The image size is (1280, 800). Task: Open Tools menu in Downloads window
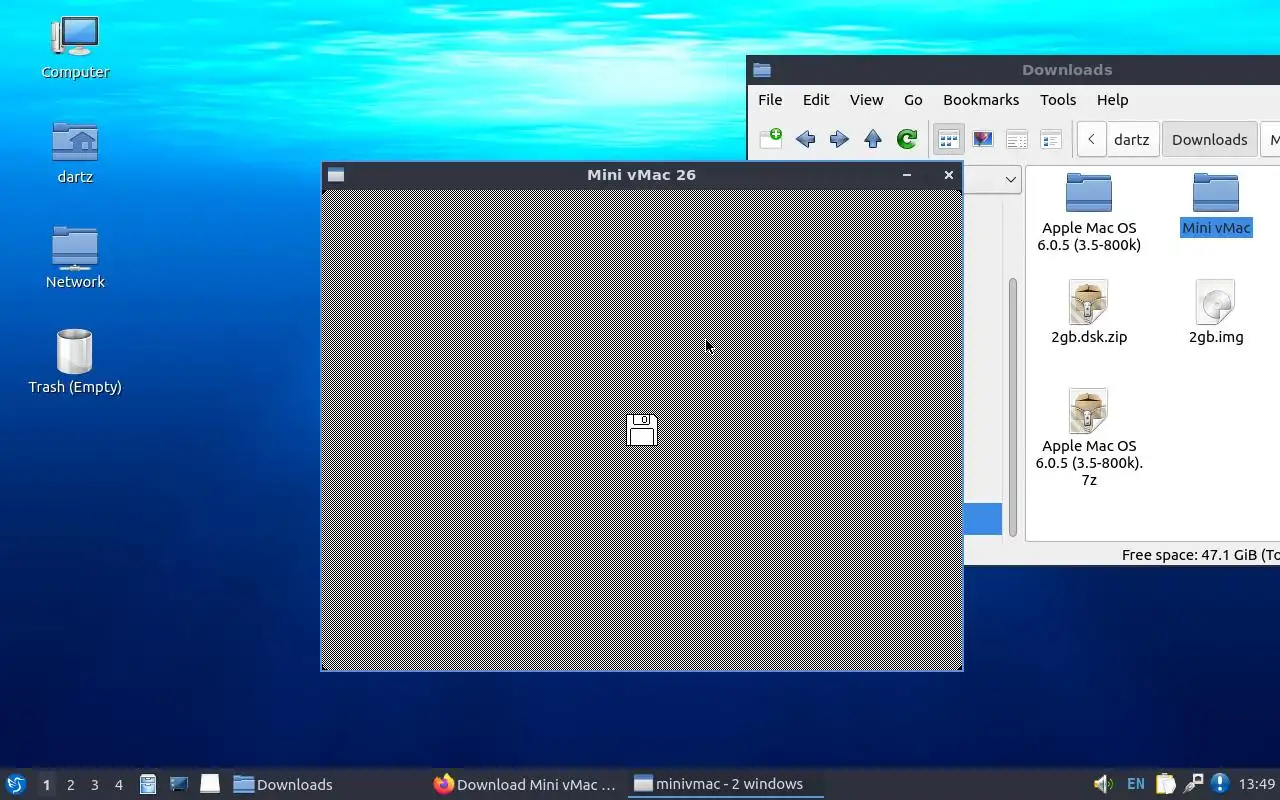[x=1058, y=100]
